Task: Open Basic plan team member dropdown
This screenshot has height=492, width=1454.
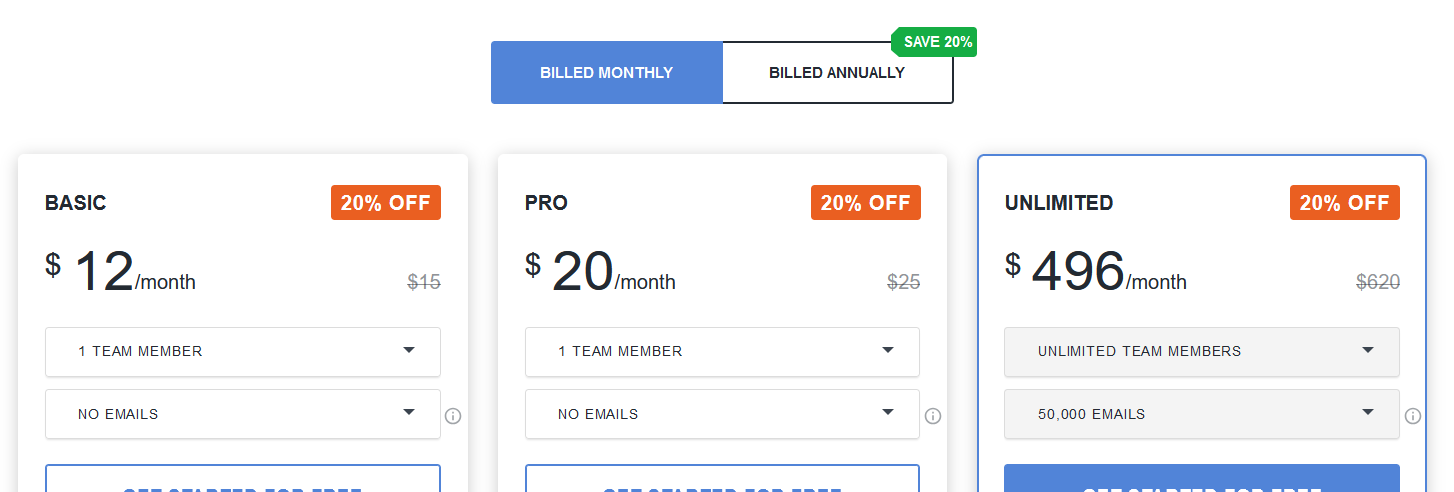Action: (x=243, y=352)
